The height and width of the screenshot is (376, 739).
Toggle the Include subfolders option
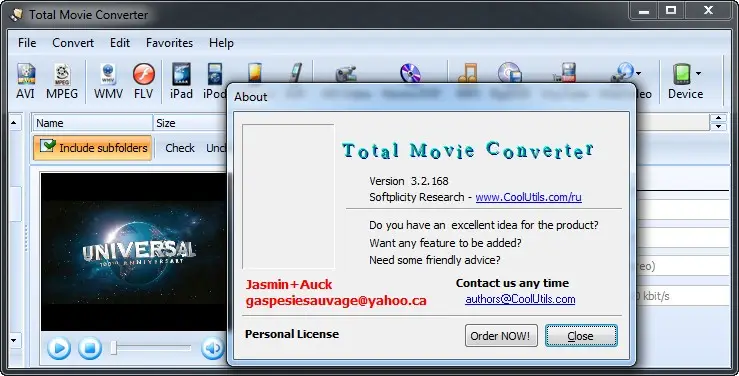93,148
